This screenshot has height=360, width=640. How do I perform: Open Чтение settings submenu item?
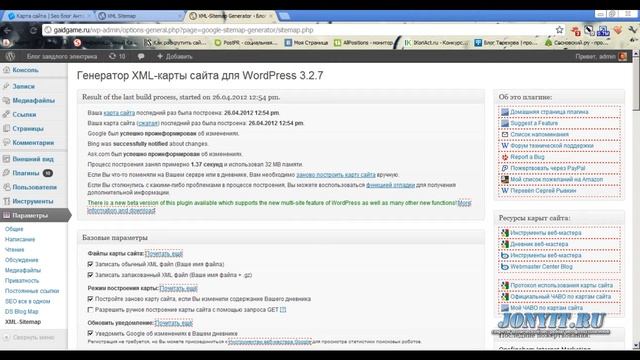[x=15, y=249]
